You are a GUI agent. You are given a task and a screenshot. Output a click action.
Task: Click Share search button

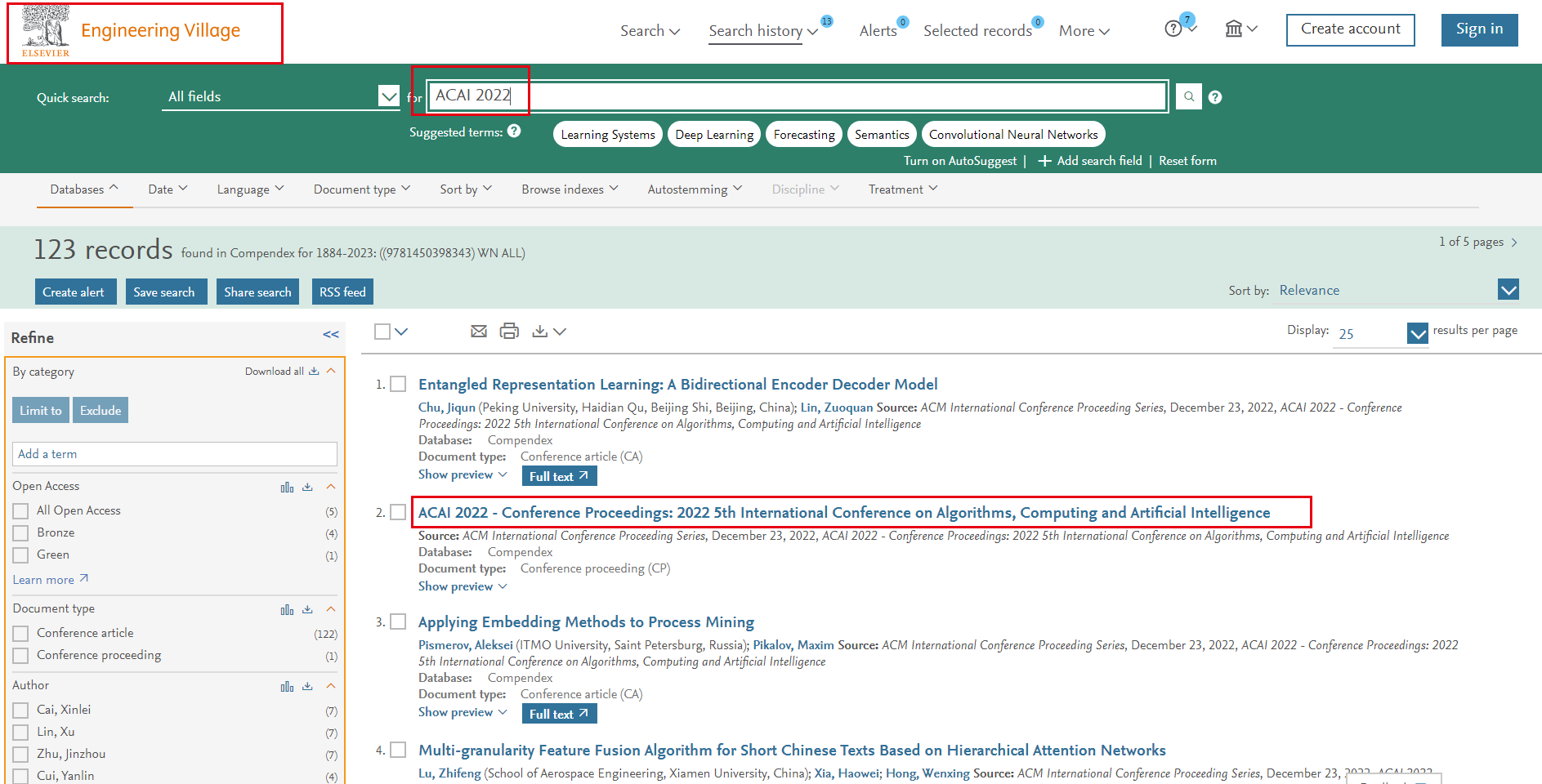(257, 292)
